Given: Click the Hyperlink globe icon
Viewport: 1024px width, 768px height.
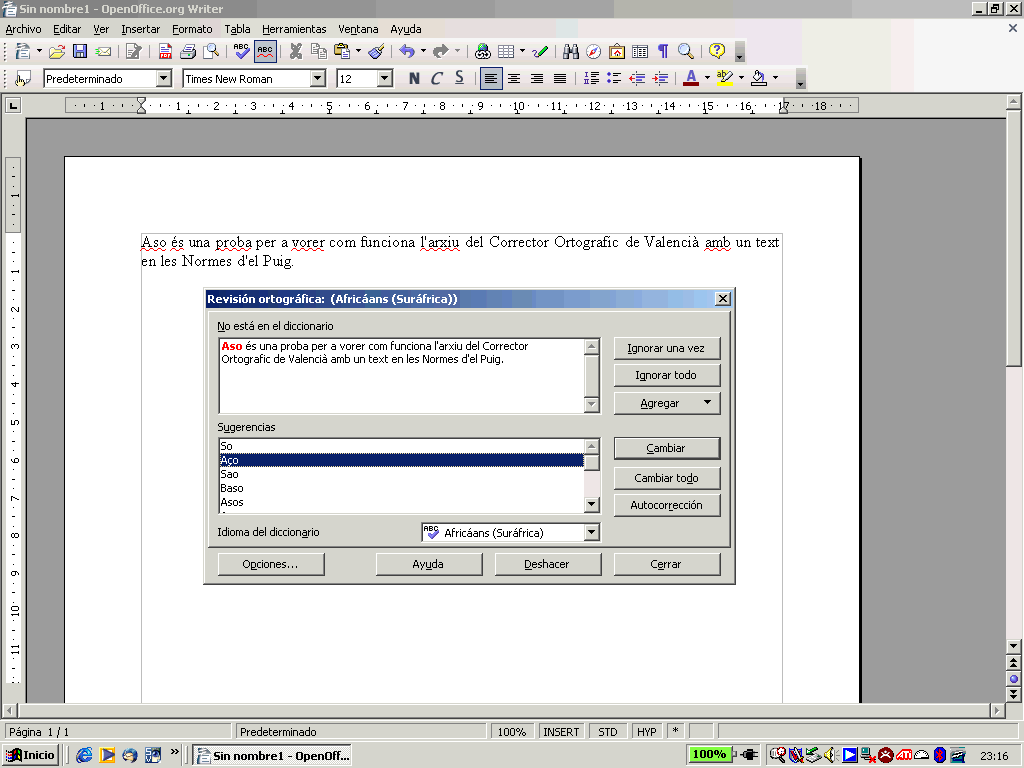Looking at the screenshot, I should tap(483, 51).
